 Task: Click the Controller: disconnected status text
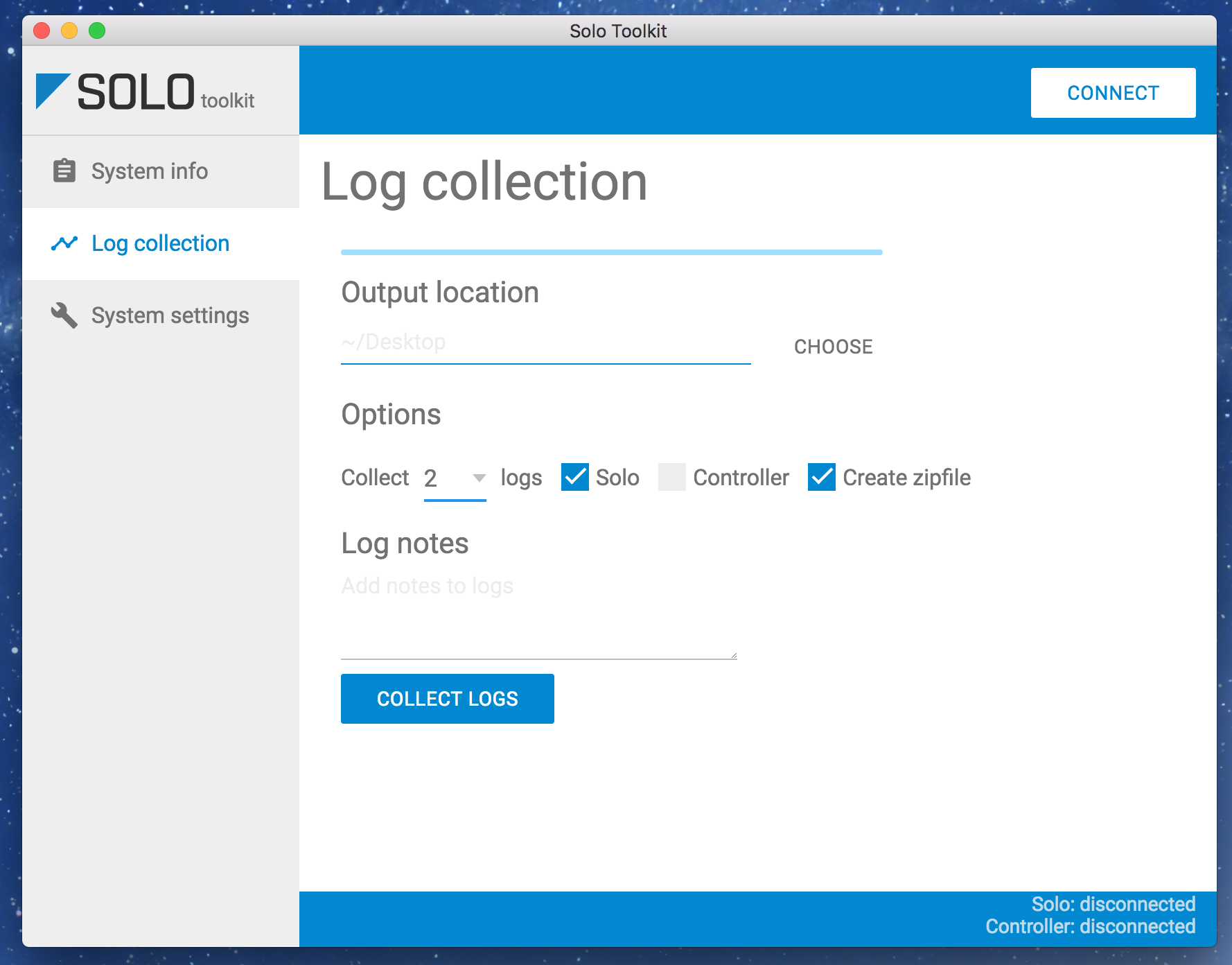[1091, 926]
